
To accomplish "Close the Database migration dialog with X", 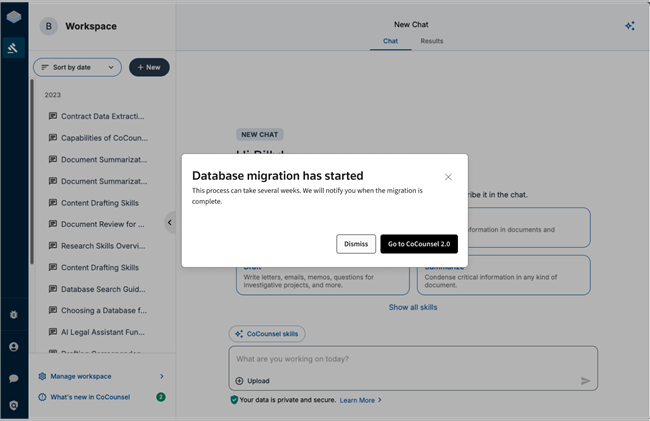I will click(448, 177).
